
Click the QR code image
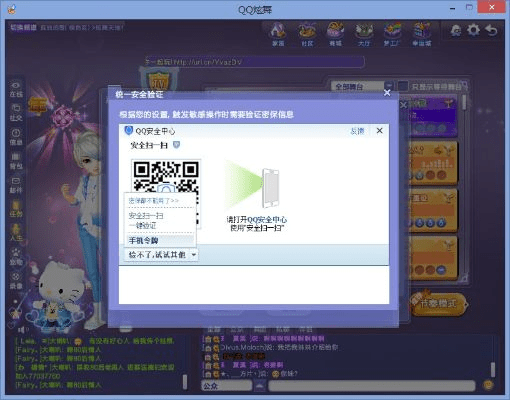pyautogui.click(x=166, y=193)
